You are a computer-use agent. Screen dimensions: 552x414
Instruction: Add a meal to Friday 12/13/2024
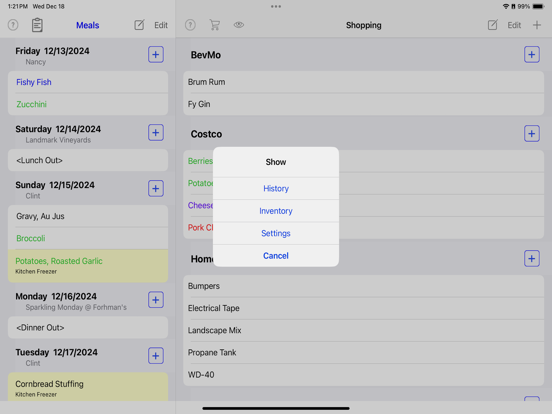click(156, 55)
